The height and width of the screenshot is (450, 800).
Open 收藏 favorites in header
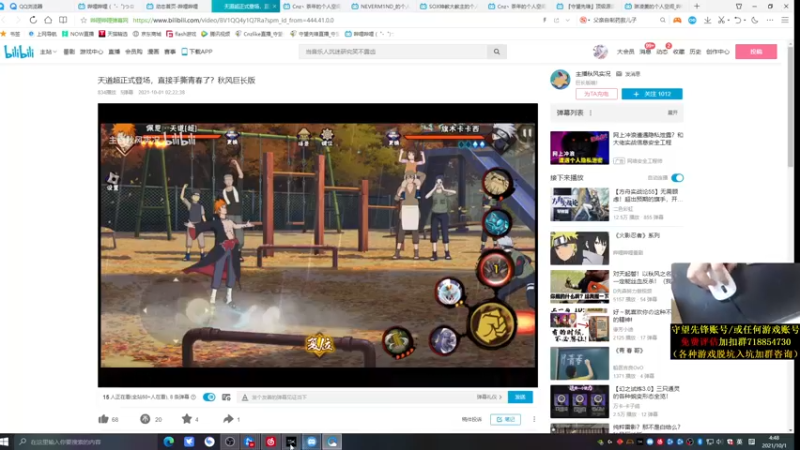click(679, 52)
